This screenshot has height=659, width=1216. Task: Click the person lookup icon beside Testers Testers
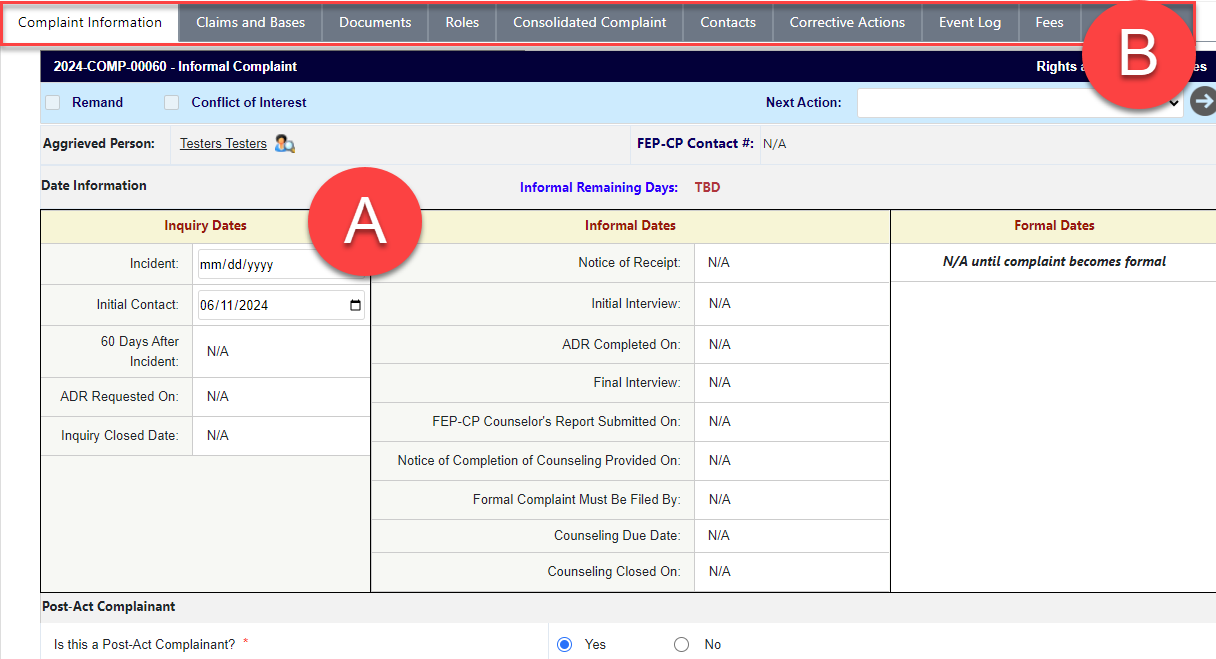tap(285, 144)
